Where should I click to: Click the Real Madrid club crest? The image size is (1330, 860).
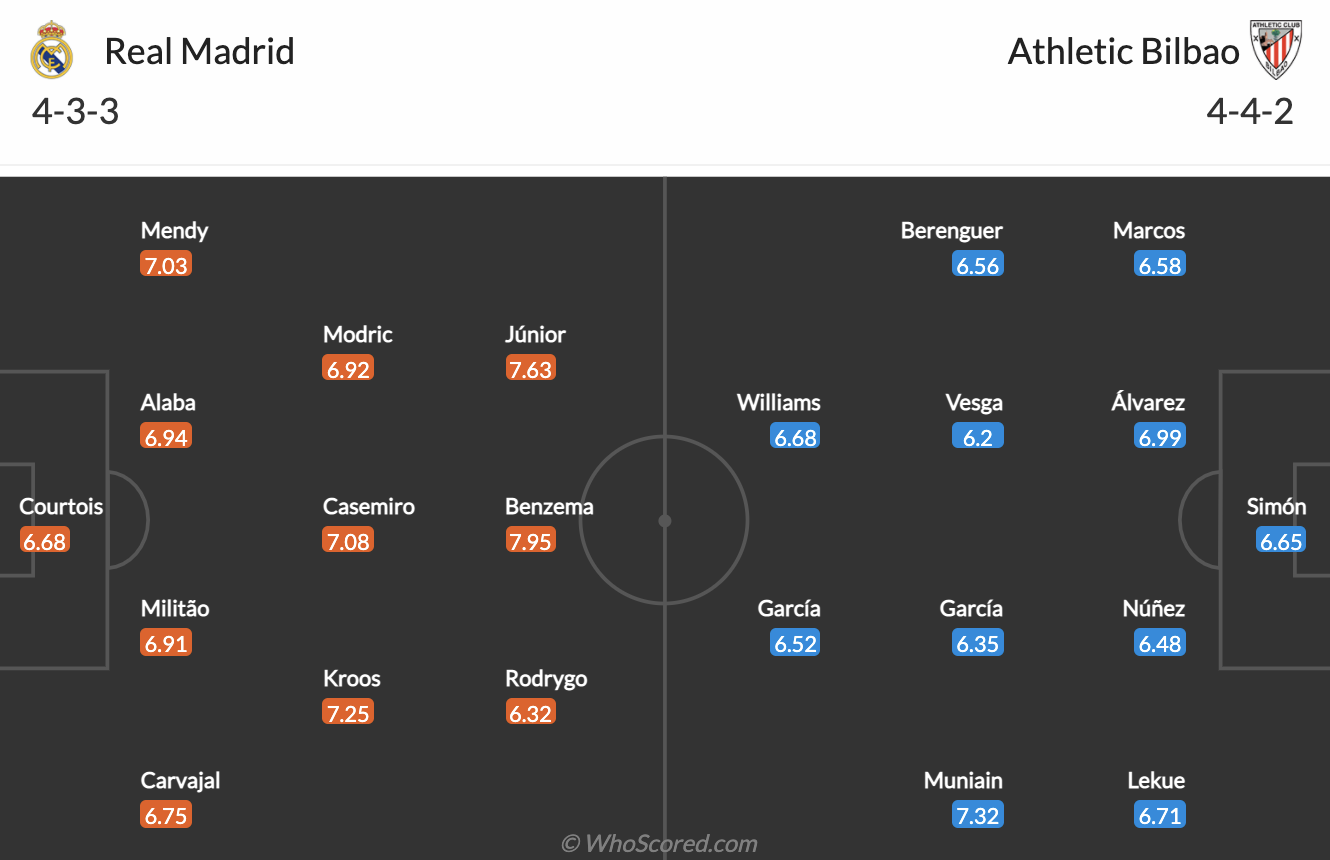coord(52,50)
